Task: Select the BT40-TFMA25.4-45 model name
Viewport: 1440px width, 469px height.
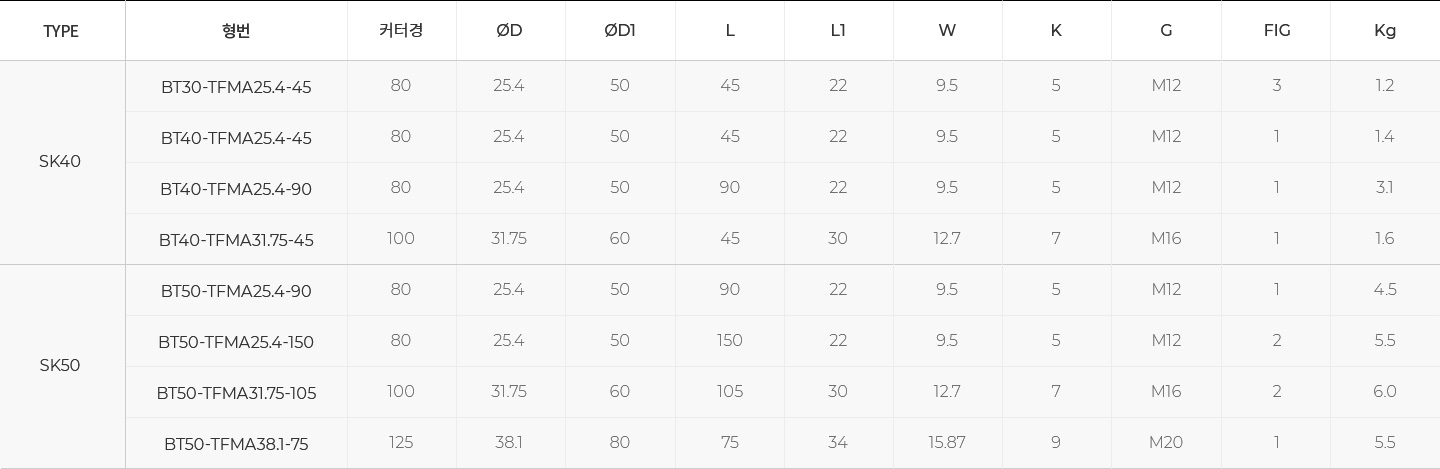Action: (x=236, y=138)
